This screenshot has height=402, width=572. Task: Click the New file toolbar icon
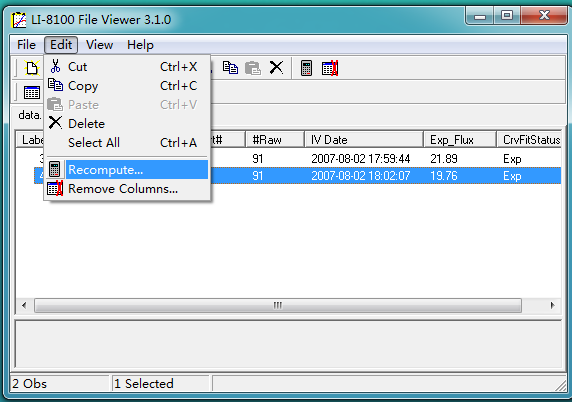point(31,68)
